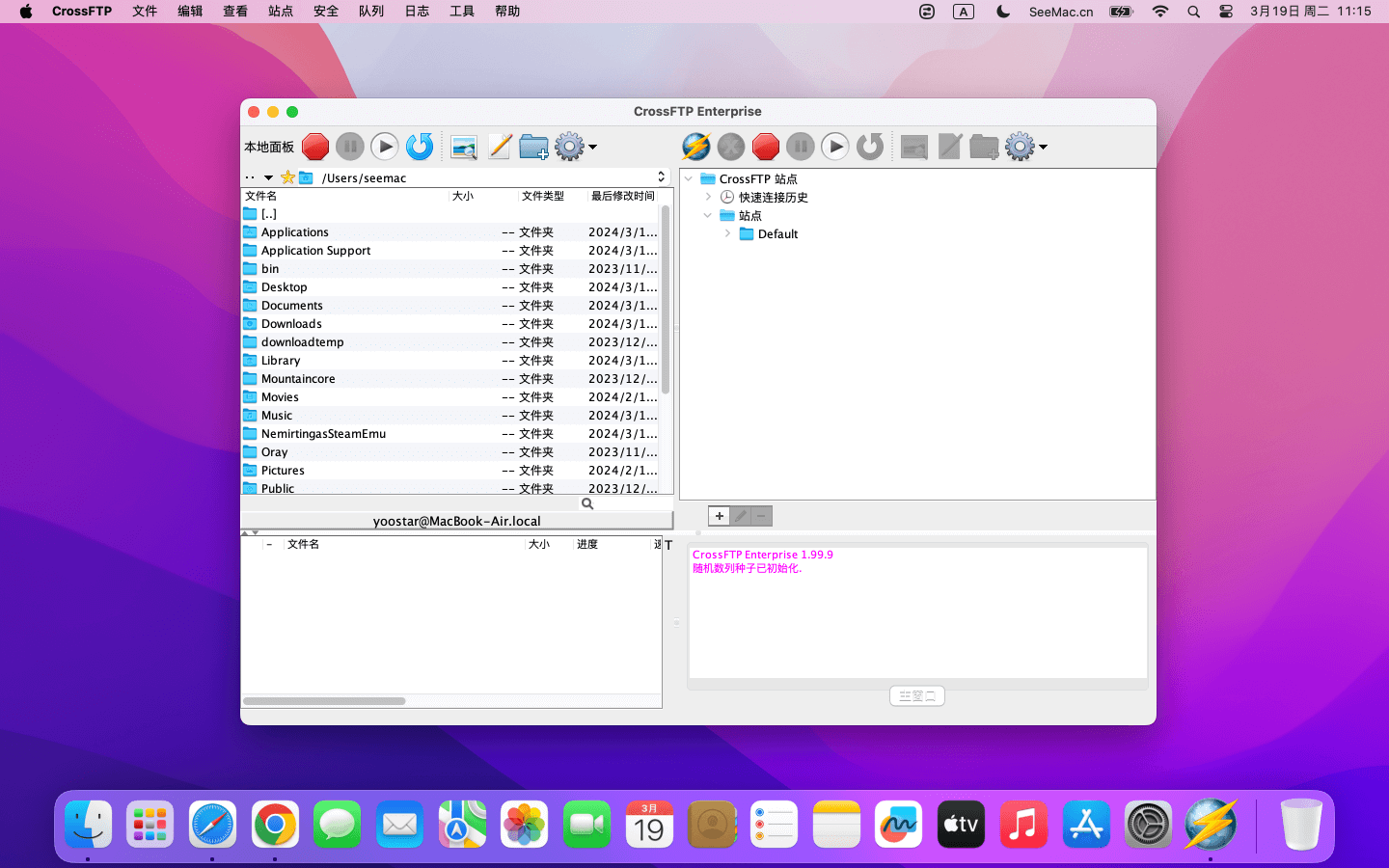Click the queue panel horizontal scrollbar
The width and height of the screenshot is (1389, 868).
(324, 701)
